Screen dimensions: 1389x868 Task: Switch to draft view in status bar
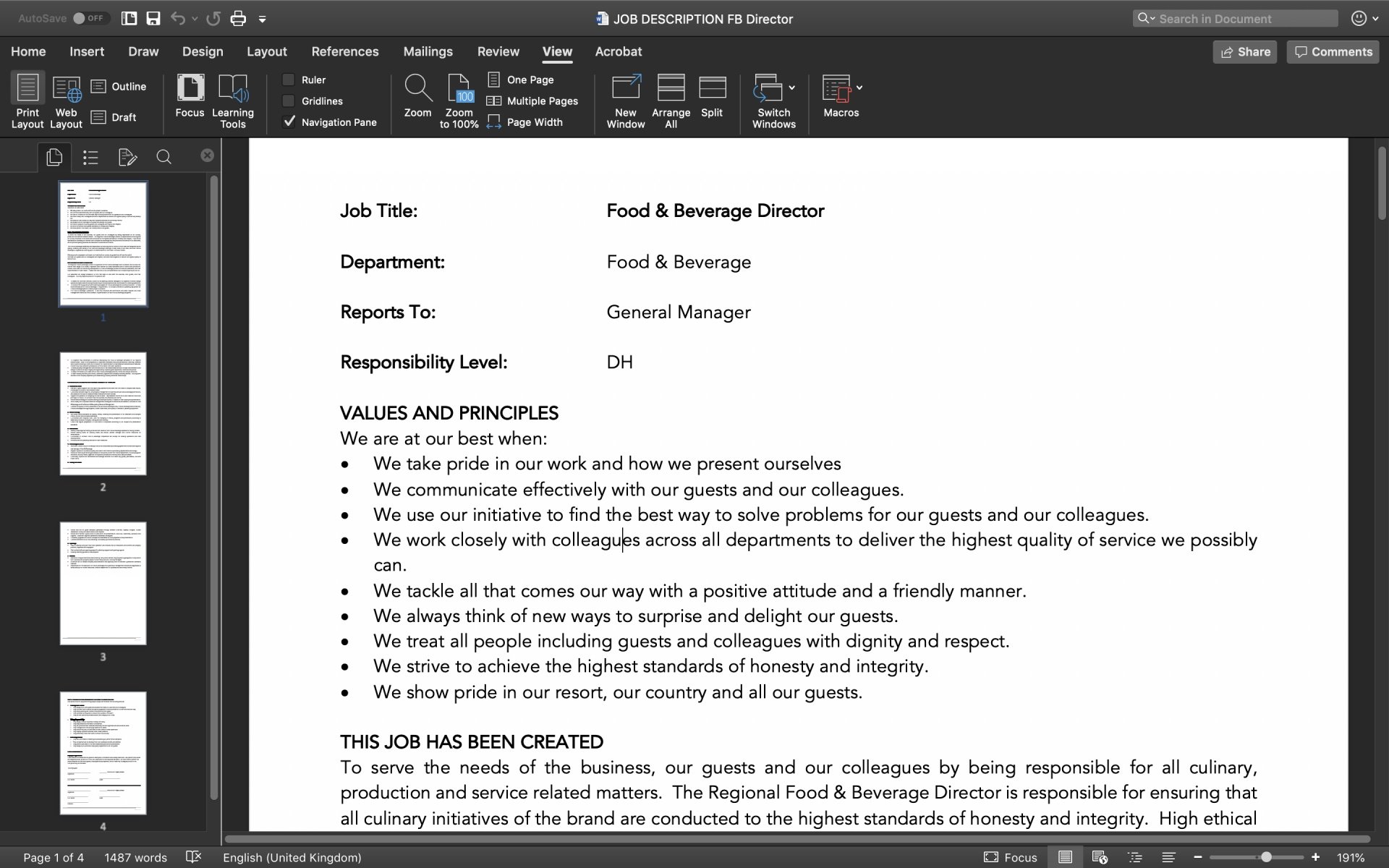pyautogui.click(x=1168, y=857)
